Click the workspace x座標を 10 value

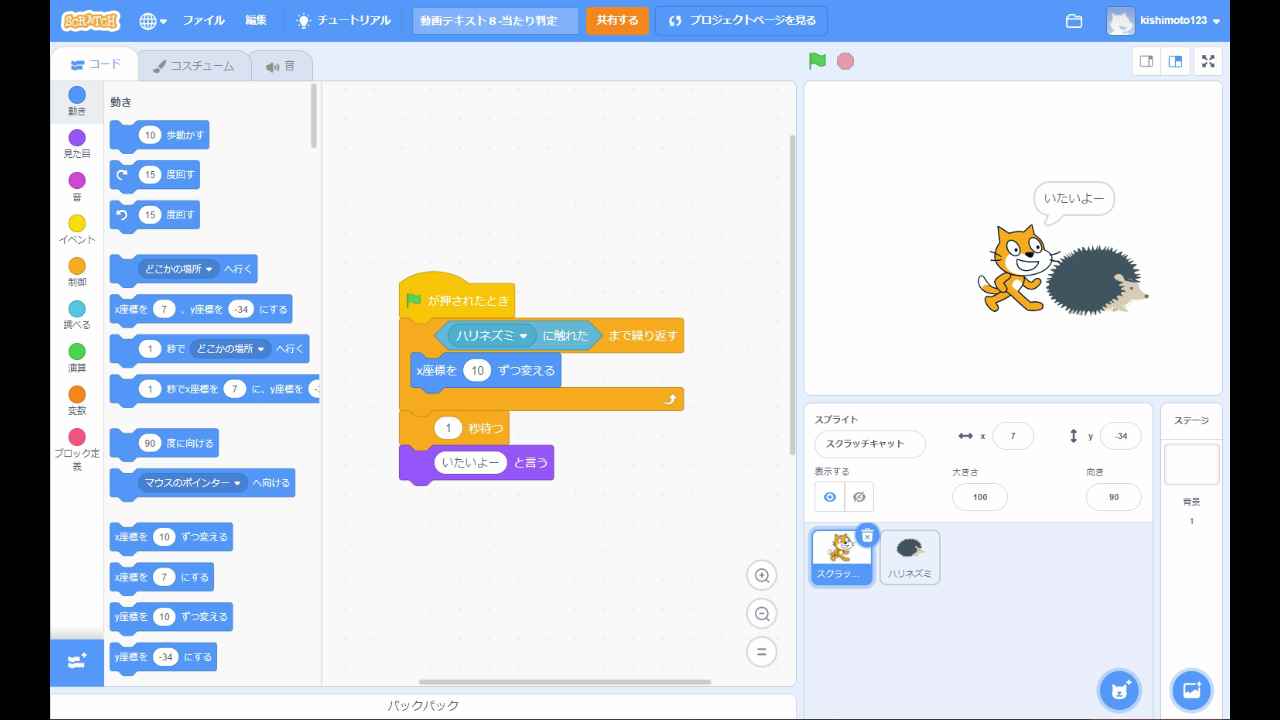coord(478,371)
